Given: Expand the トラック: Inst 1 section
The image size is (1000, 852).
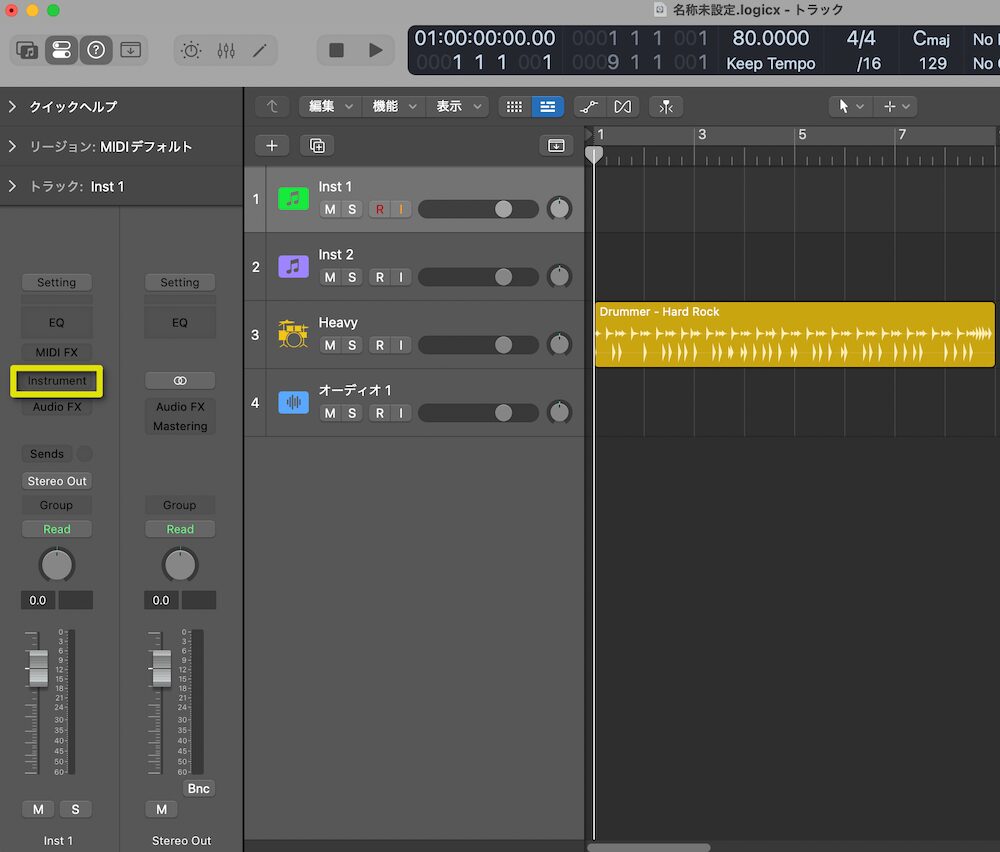Looking at the screenshot, I should 13,186.
